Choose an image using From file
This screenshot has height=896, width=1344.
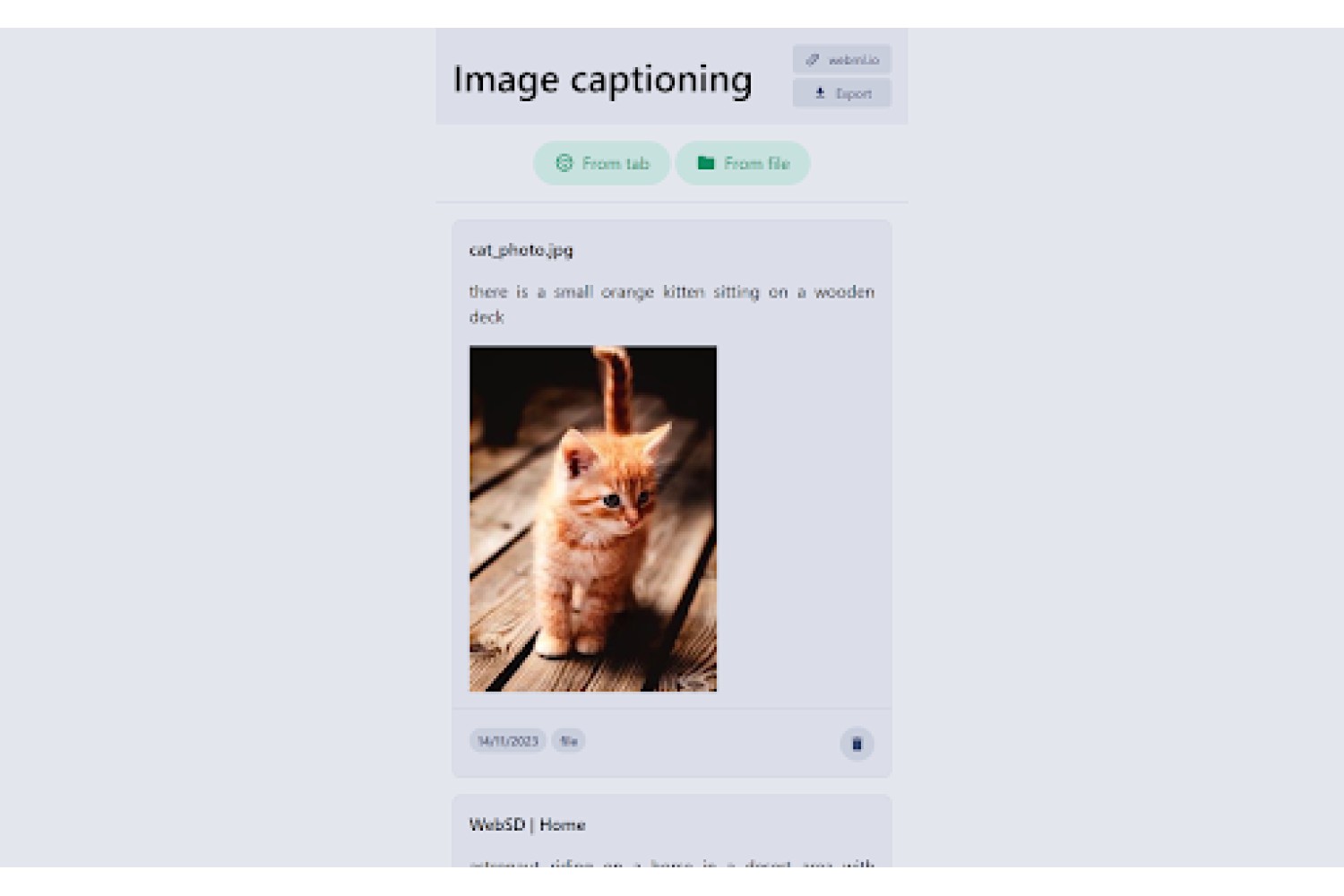pyautogui.click(x=743, y=163)
